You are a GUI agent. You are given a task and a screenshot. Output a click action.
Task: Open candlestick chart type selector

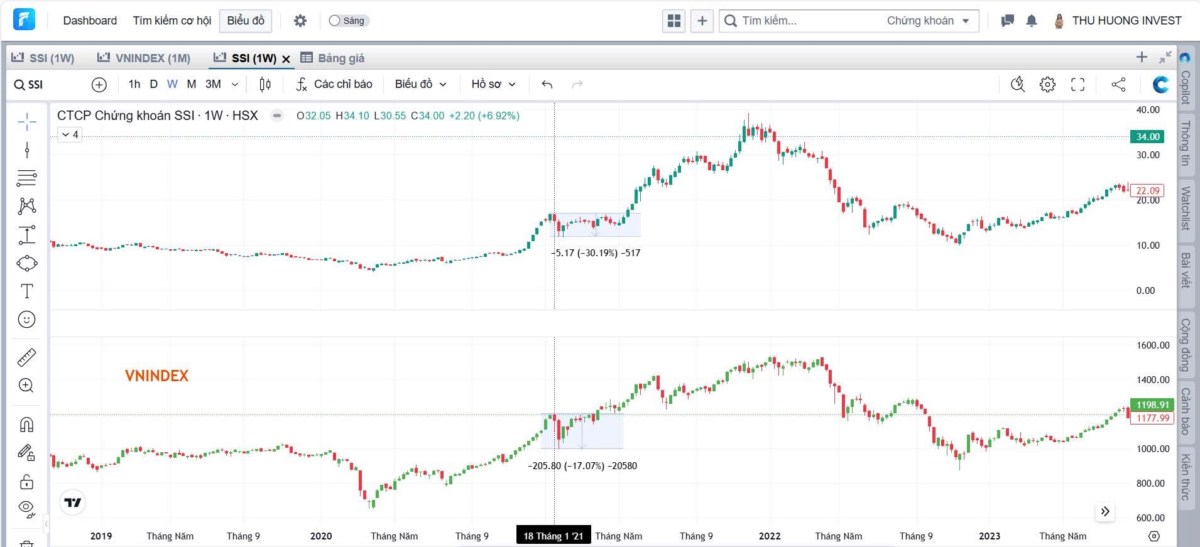point(265,85)
